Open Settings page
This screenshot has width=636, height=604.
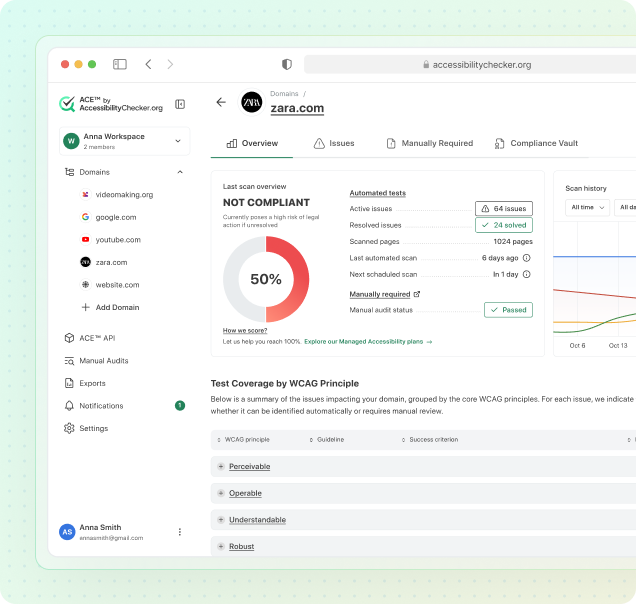coord(86,428)
